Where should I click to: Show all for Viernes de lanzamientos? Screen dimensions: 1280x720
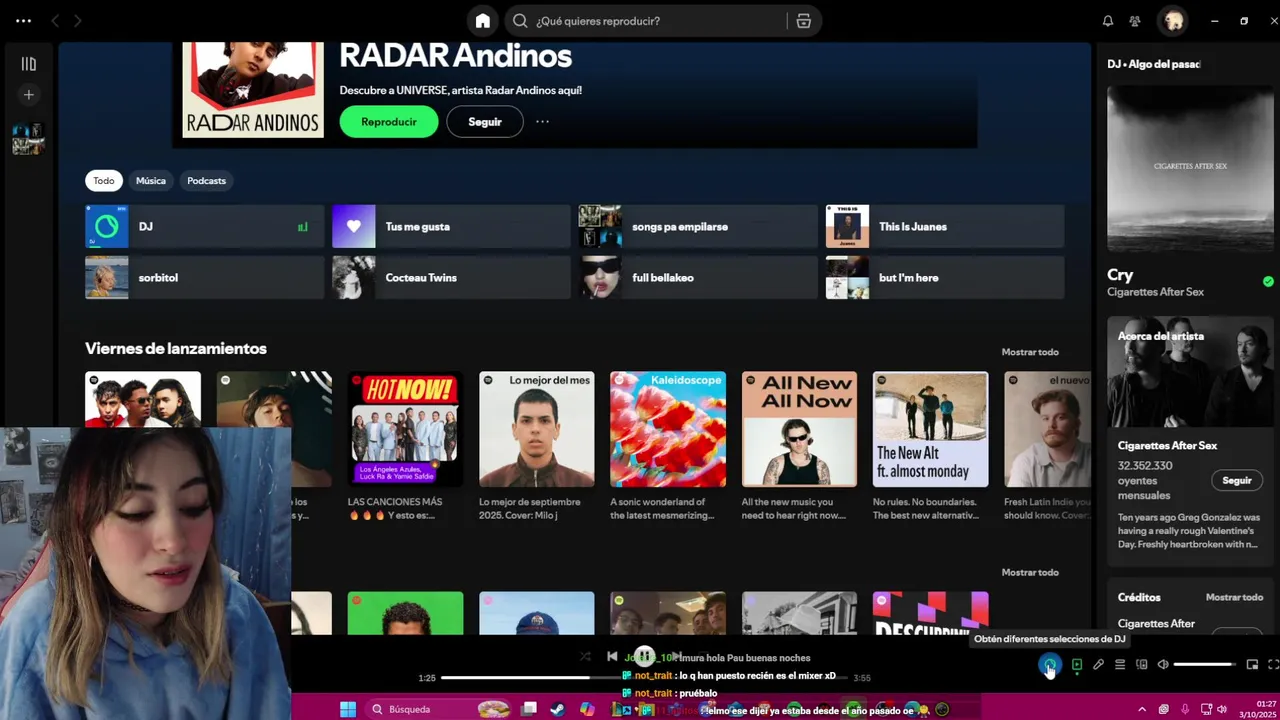tap(1030, 352)
